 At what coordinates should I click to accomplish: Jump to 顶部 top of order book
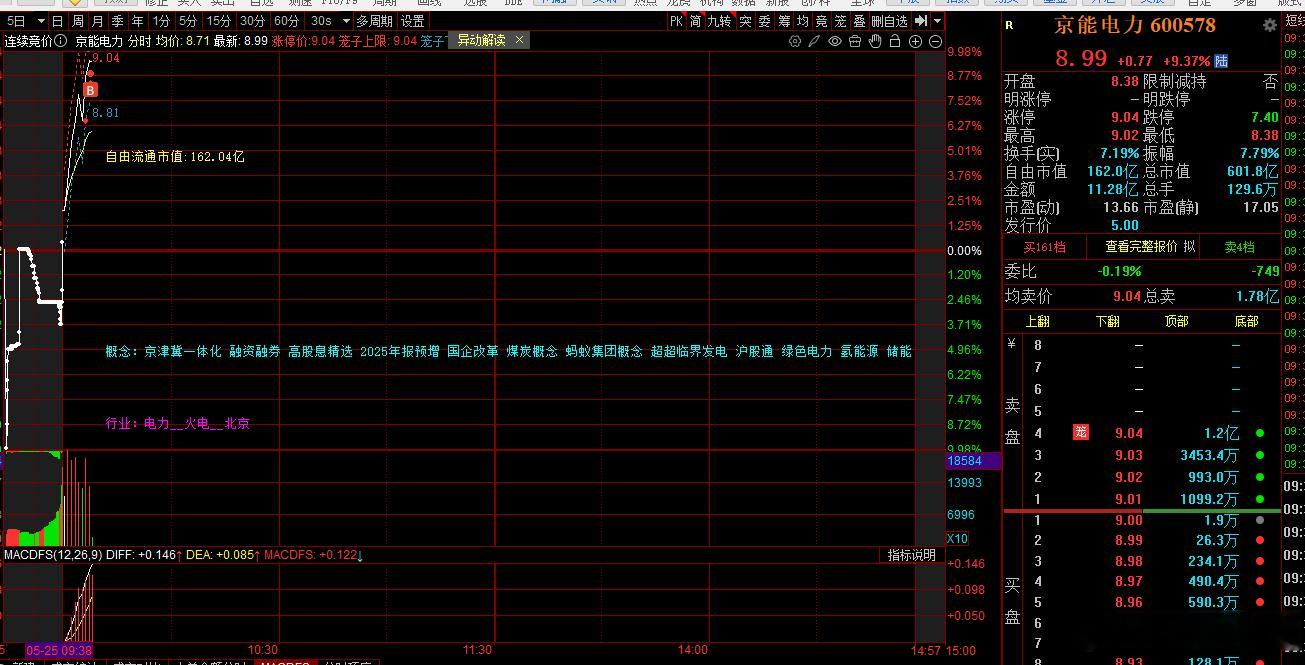1176,322
